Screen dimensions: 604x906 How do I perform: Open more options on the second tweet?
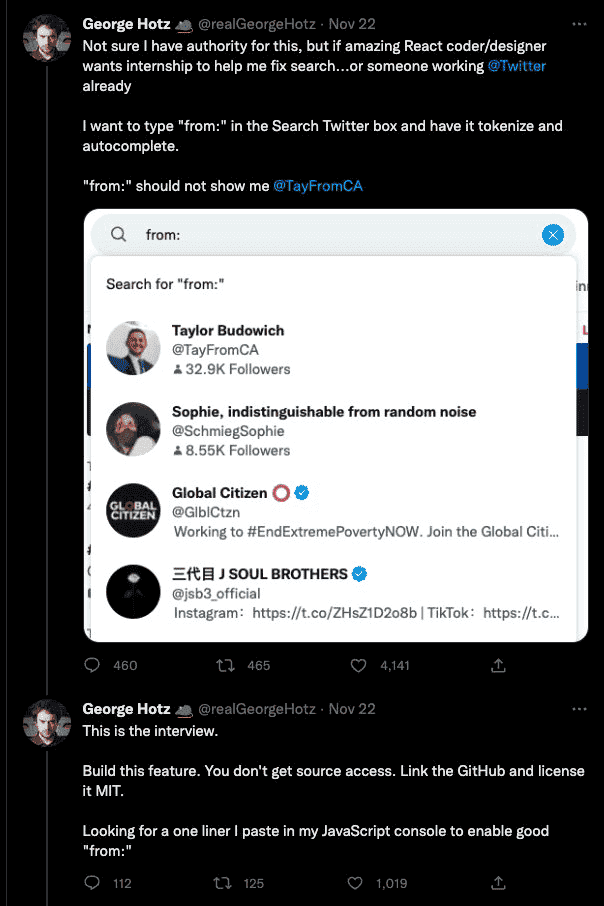[579, 709]
